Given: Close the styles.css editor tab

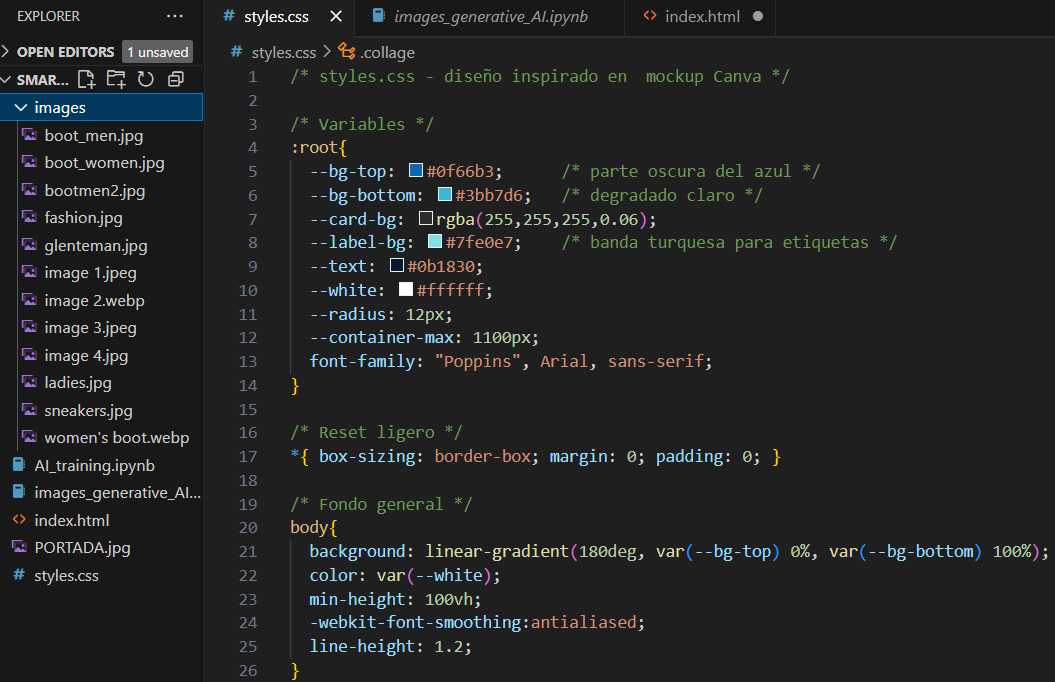Looking at the screenshot, I should point(336,16).
